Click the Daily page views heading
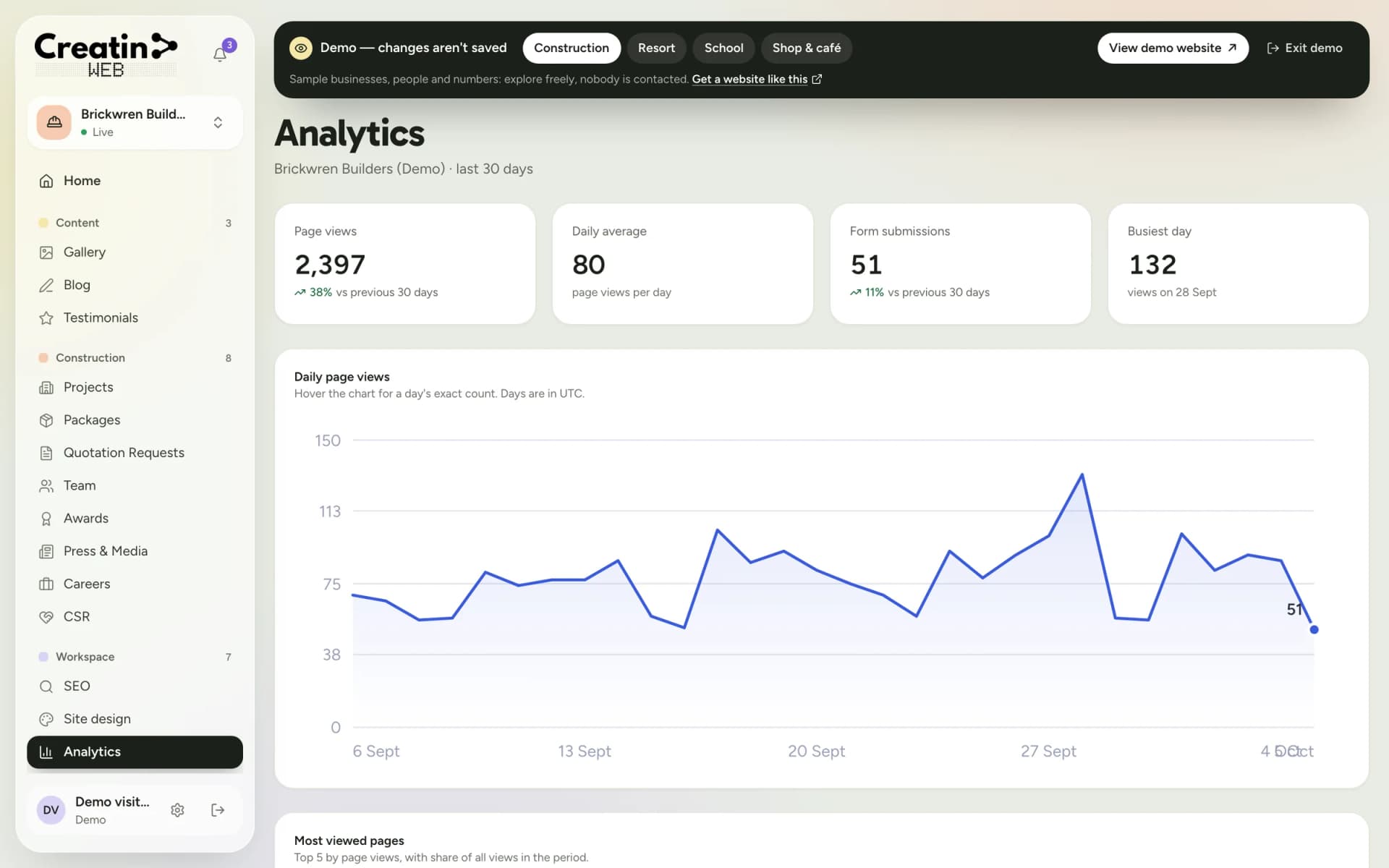The height and width of the screenshot is (868, 1389). point(341,377)
